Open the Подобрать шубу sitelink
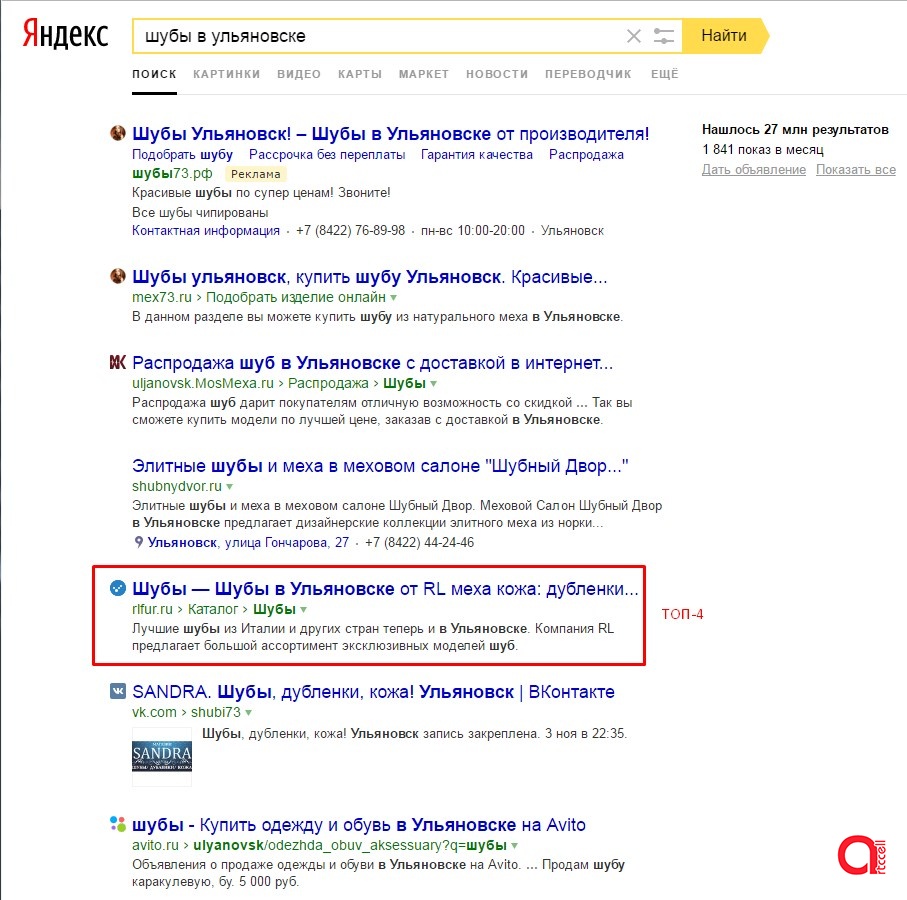The width and height of the screenshot is (907, 900). [x=182, y=154]
